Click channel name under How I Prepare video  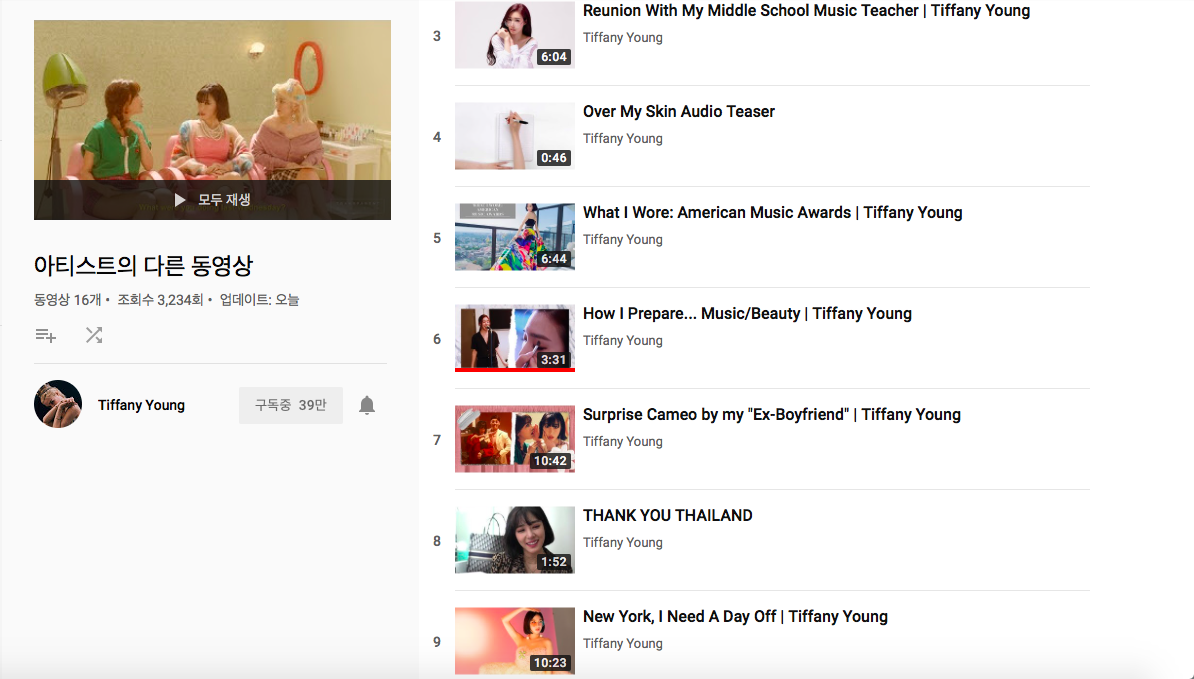(x=623, y=340)
